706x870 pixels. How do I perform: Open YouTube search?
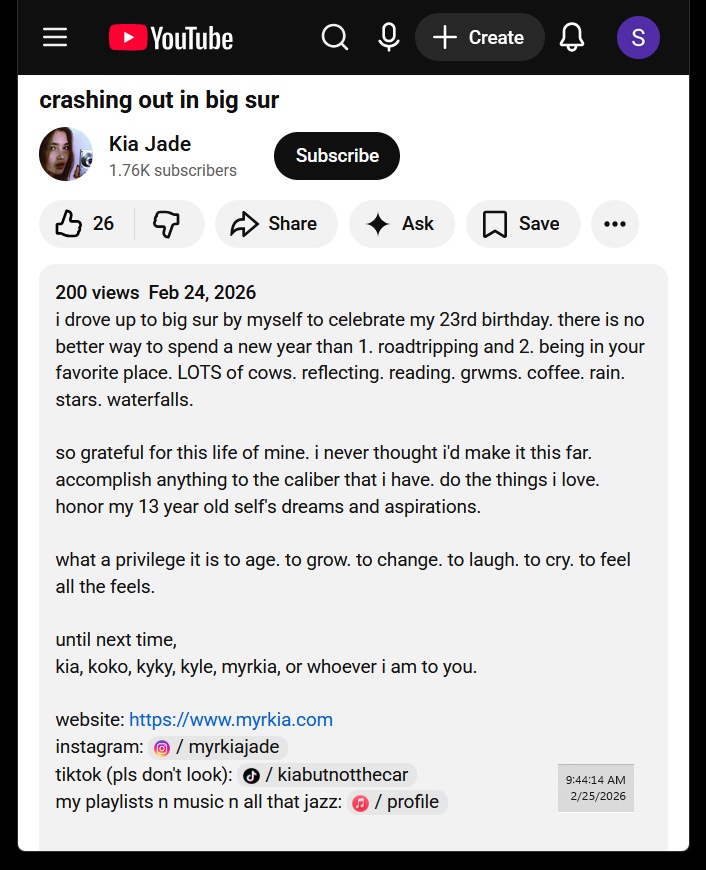pos(335,38)
